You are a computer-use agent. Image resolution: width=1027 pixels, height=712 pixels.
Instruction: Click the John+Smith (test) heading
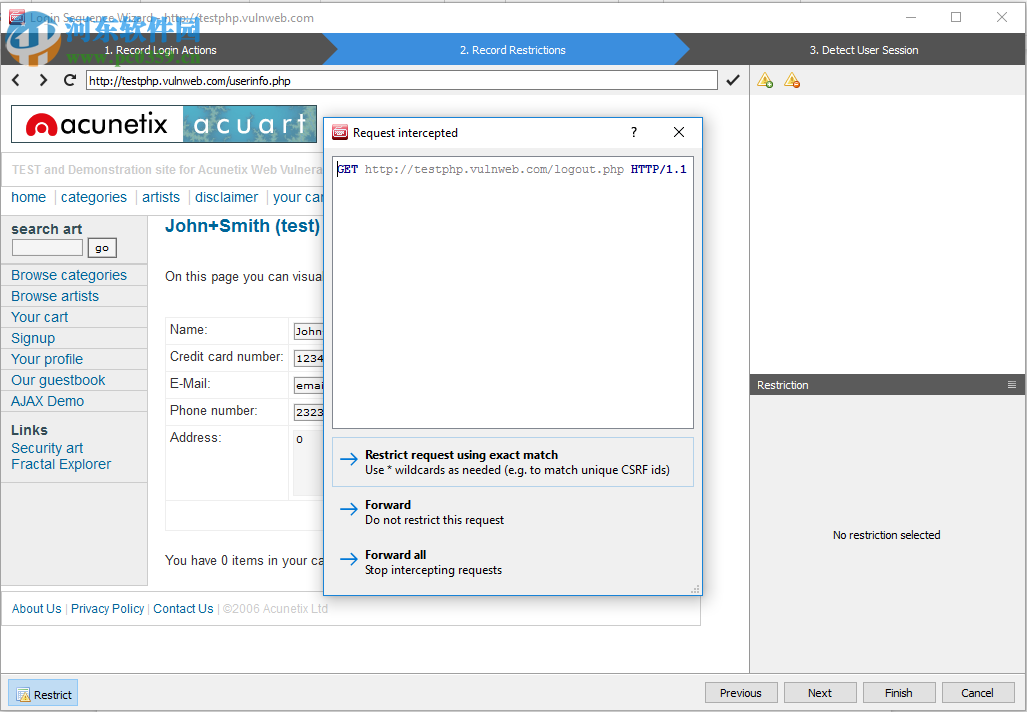tap(242, 226)
